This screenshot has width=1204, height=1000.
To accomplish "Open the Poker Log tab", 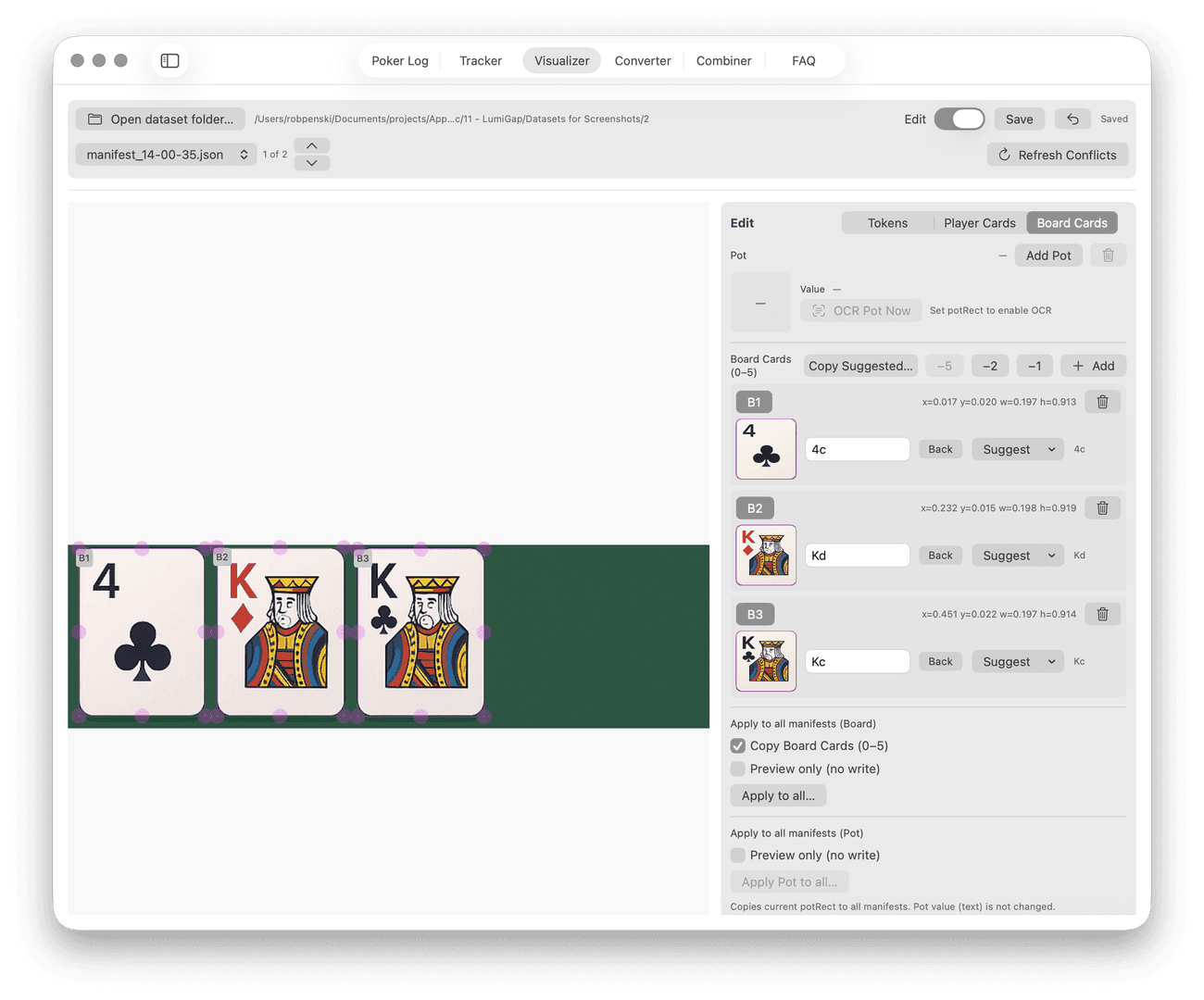I will click(x=400, y=61).
